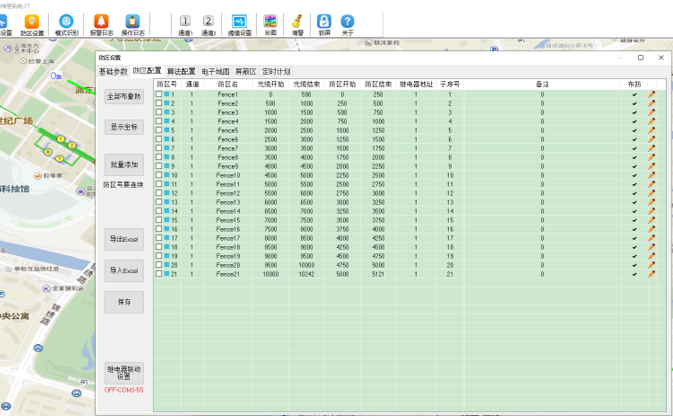Click the 导出Excel button
This screenshot has width=673, height=416.
[x=124, y=240]
